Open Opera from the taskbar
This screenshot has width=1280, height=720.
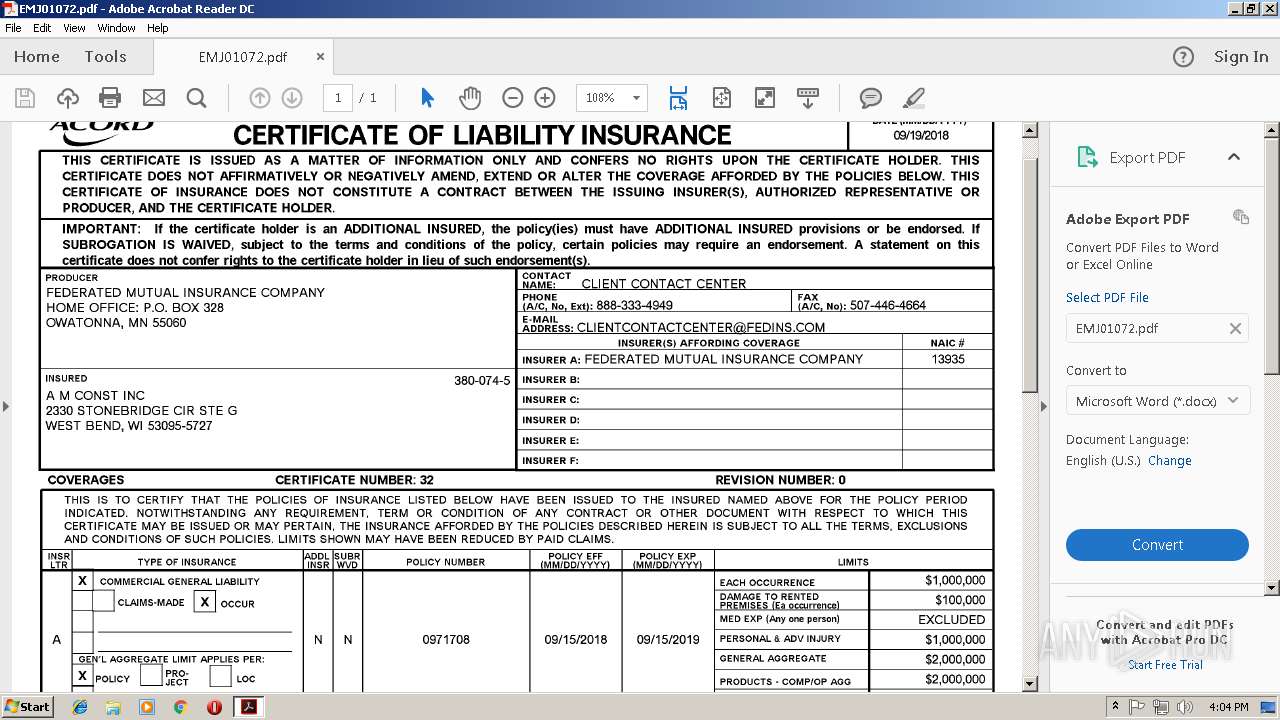[x=214, y=706]
